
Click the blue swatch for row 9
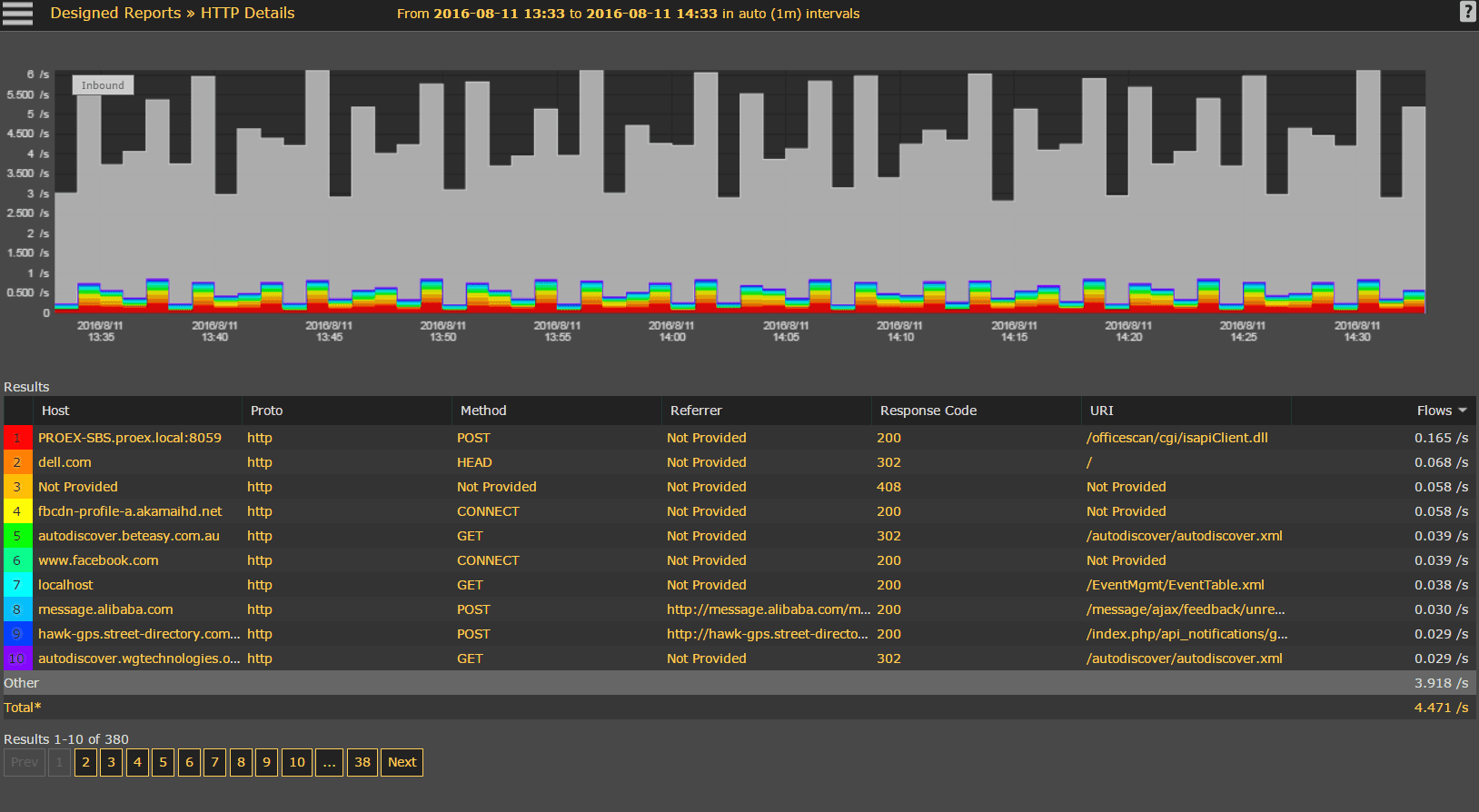(17, 634)
